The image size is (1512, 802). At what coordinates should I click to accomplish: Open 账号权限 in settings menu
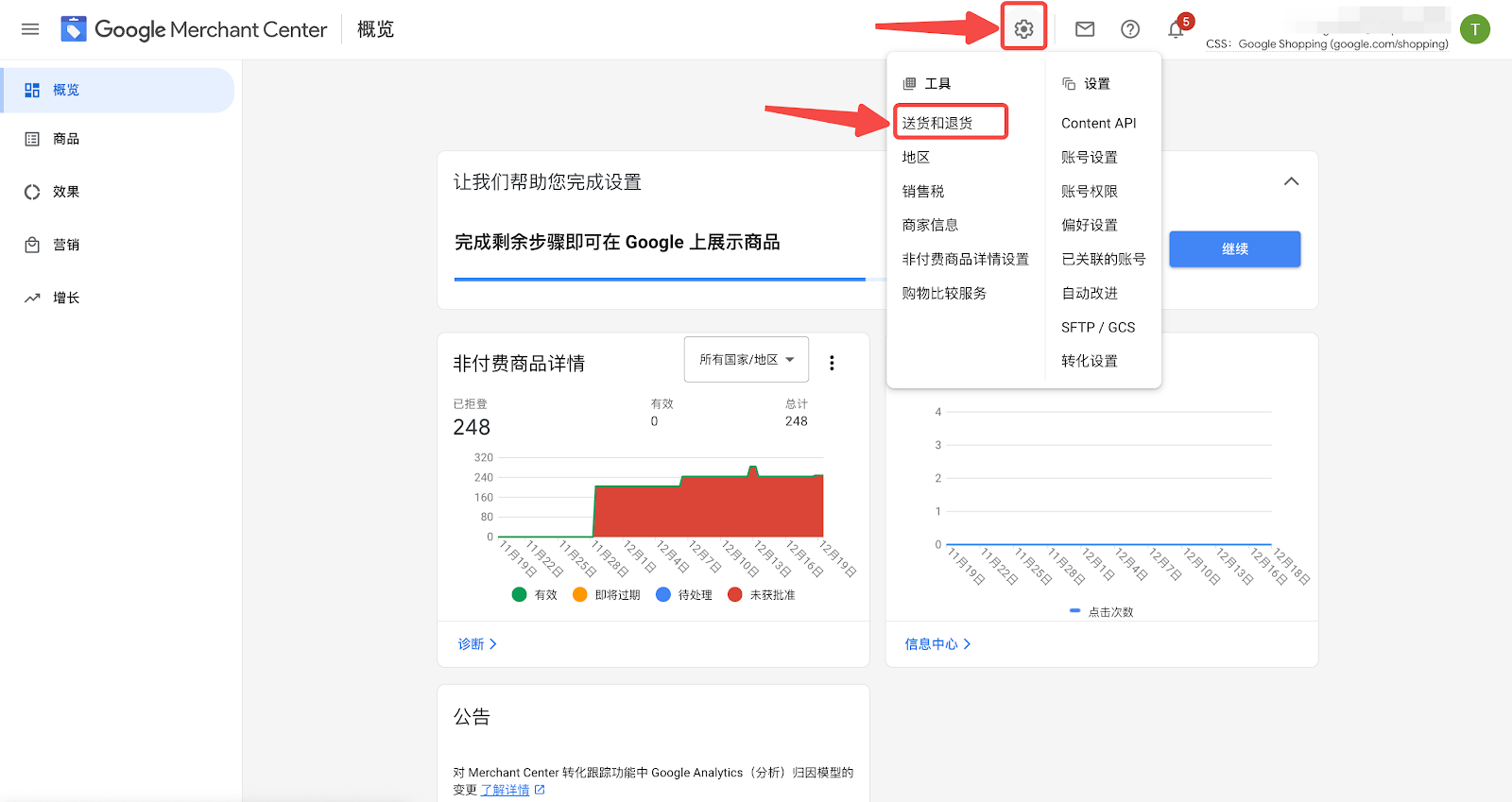click(x=1090, y=191)
